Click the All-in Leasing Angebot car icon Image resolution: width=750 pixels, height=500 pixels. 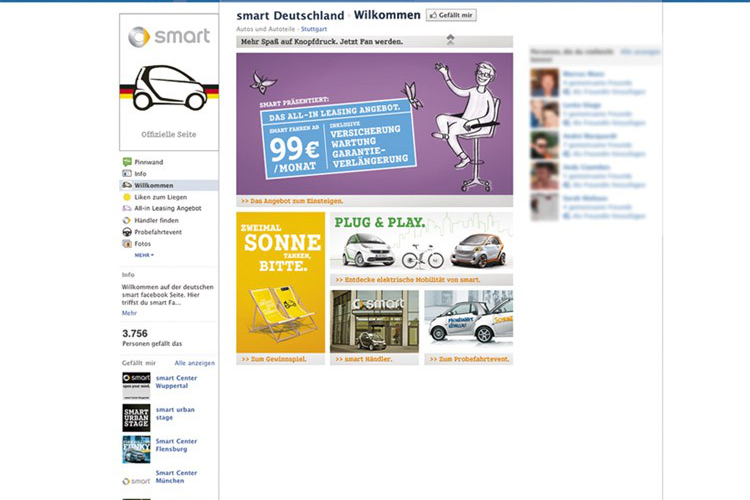(127, 208)
